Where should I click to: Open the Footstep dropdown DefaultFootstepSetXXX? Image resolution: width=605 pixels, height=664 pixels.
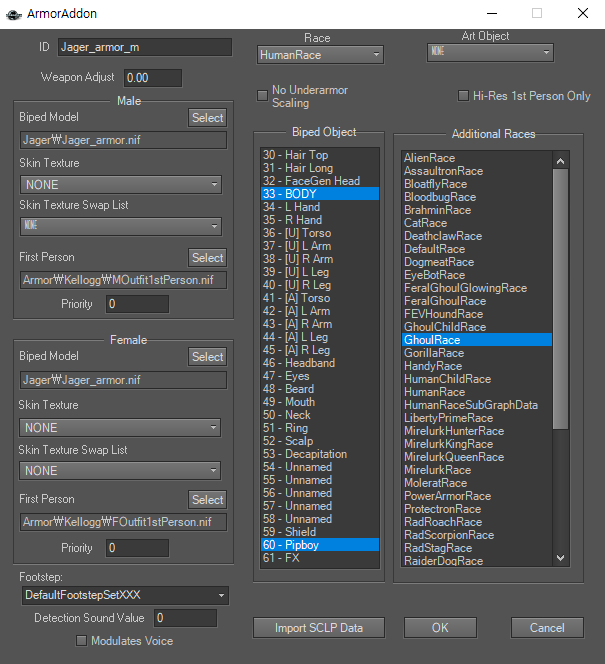[x=125, y=595]
